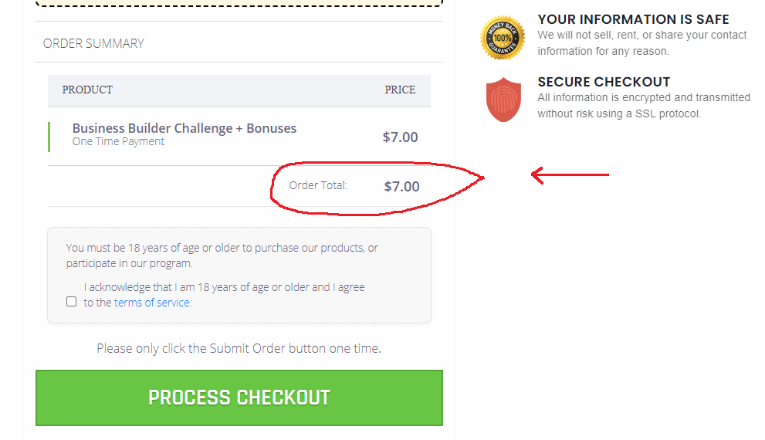Click the PRICE column header
Viewport: 765px width, 440px height.
click(400, 90)
